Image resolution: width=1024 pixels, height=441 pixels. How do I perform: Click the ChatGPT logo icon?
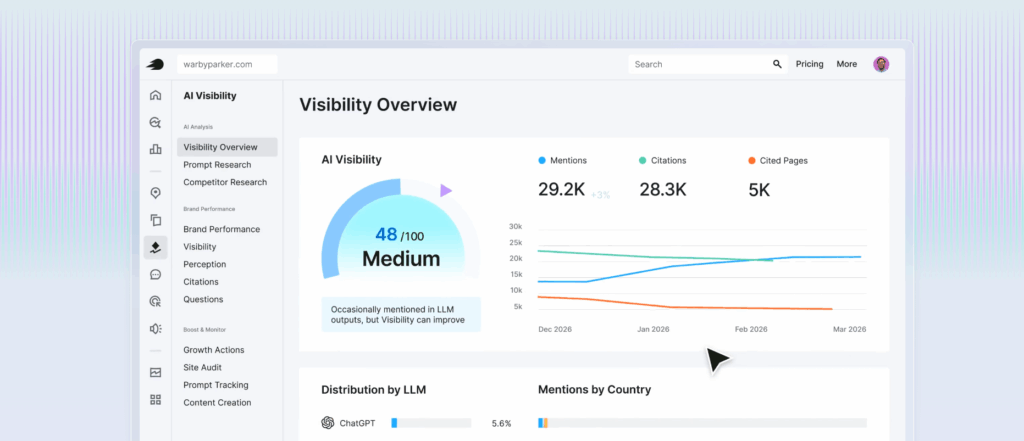tap(328, 423)
